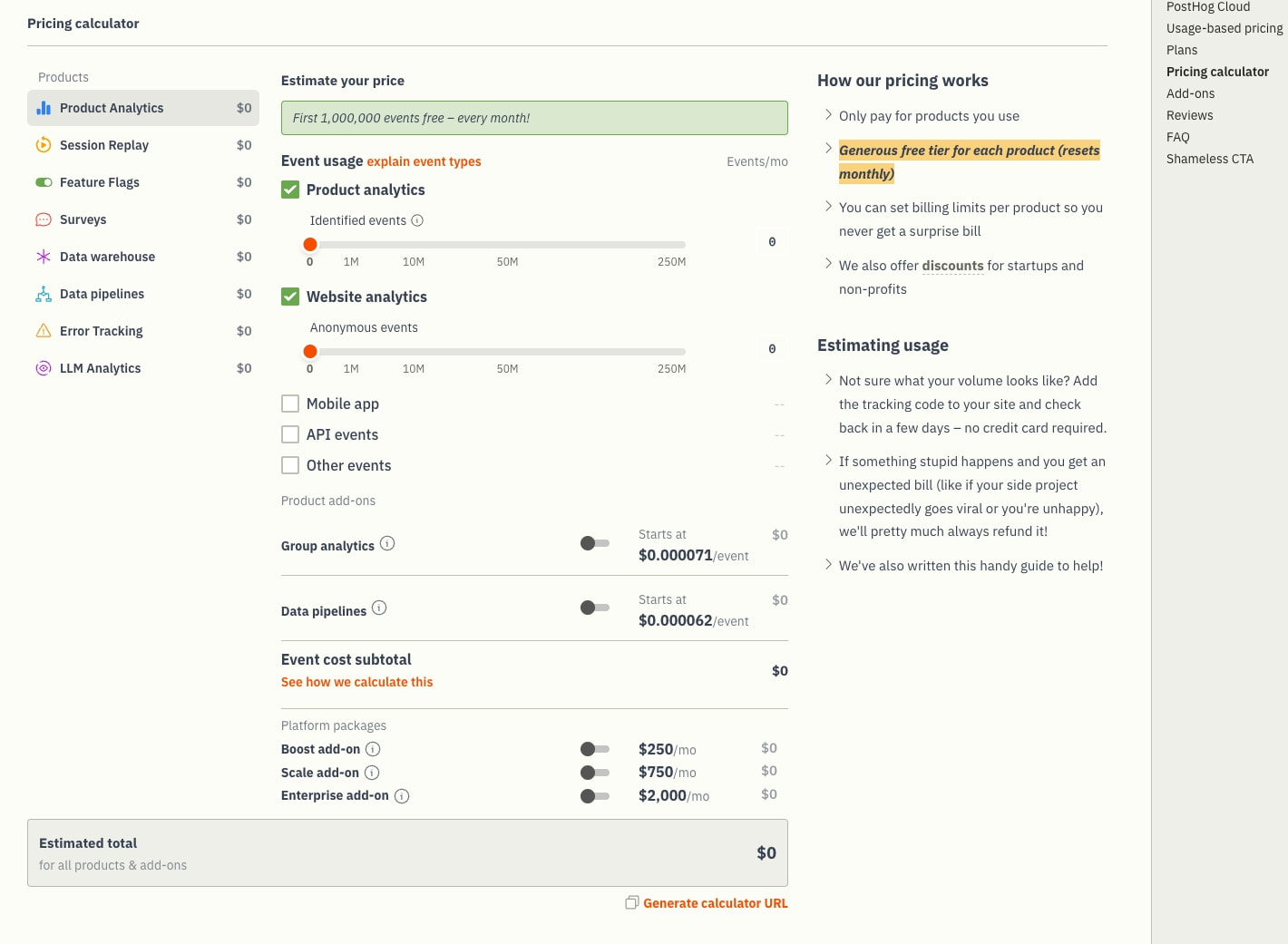Click the Data pipelines icon in sidebar

pos(44,294)
